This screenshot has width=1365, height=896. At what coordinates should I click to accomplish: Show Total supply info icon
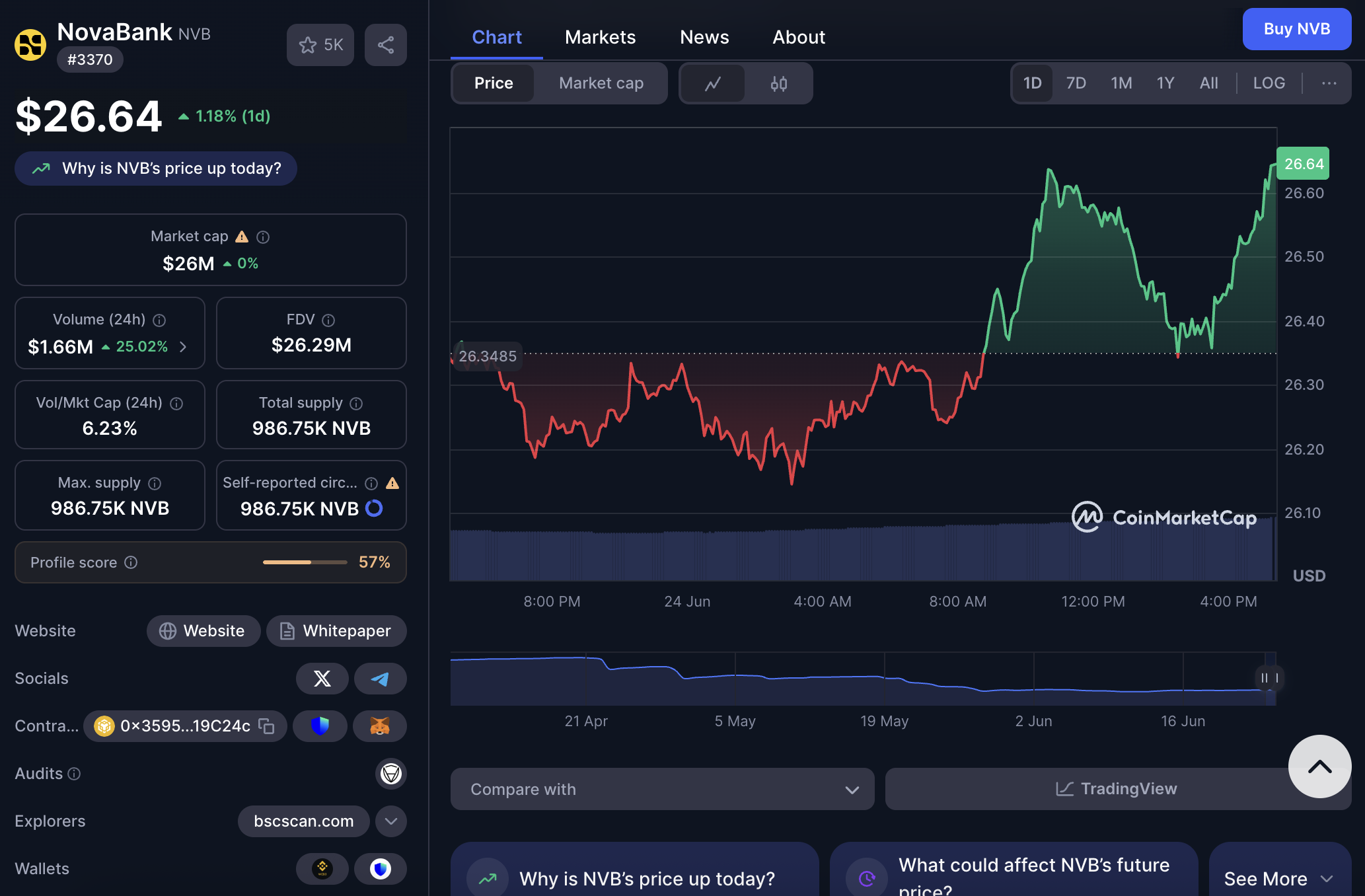tap(356, 403)
